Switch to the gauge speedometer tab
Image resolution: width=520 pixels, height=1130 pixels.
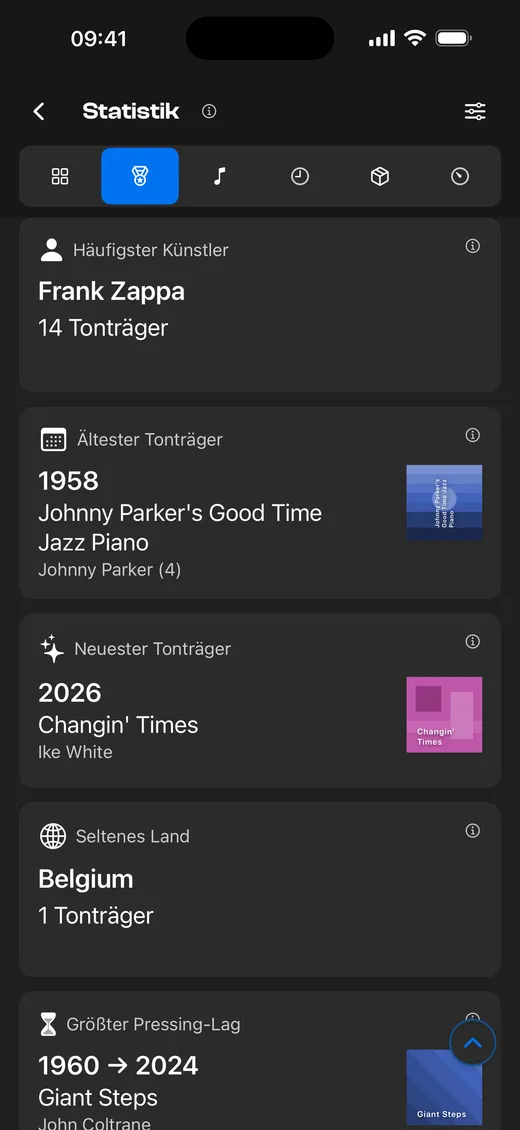coord(460,176)
